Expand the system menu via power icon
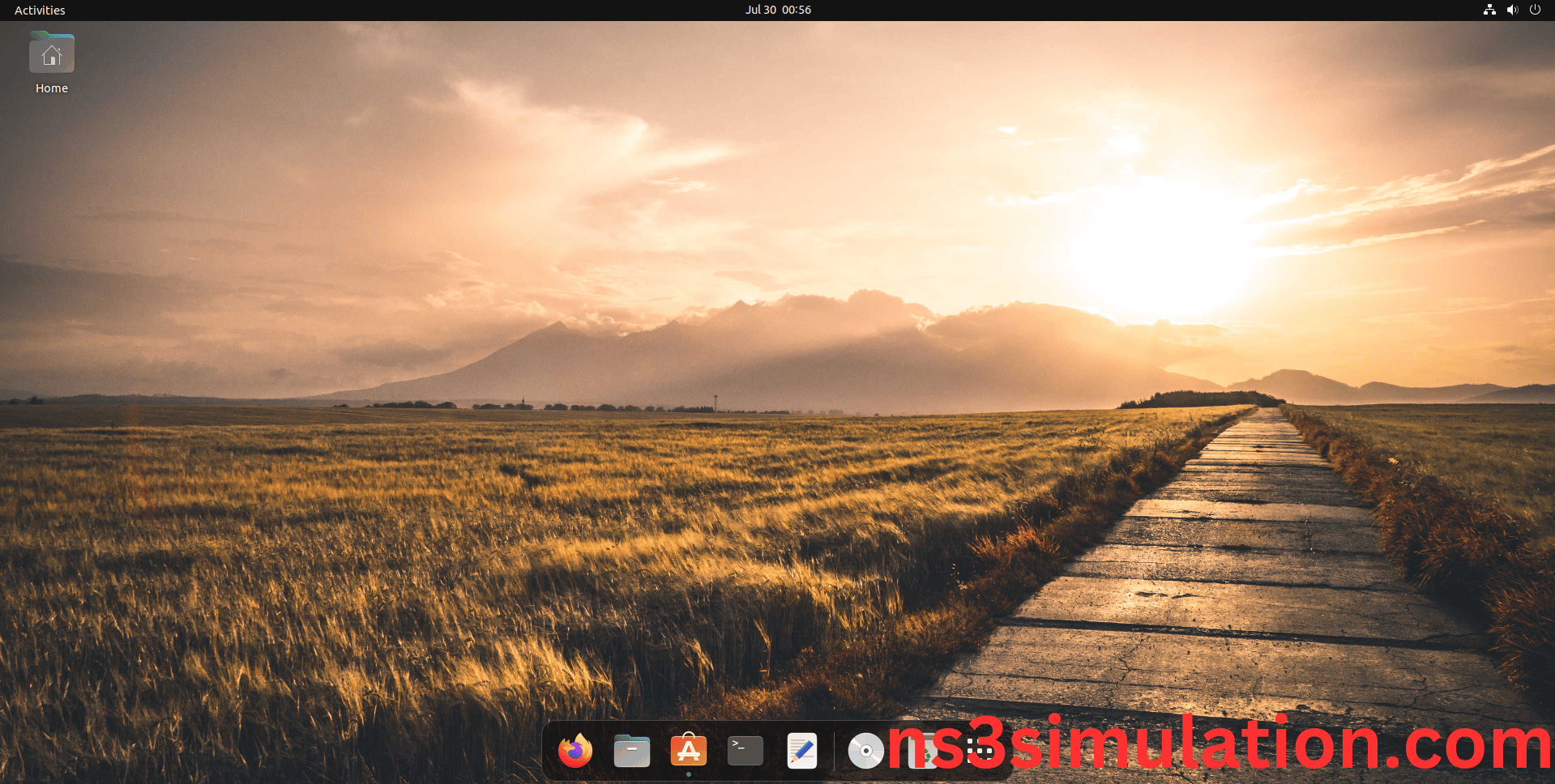Viewport: 1555px width, 784px height. click(1535, 10)
